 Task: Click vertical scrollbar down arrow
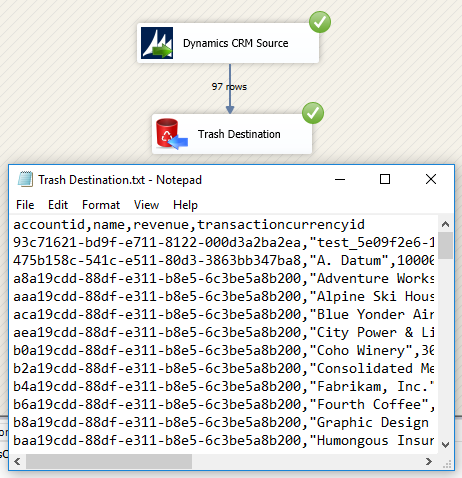pyautogui.click(x=446, y=445)
